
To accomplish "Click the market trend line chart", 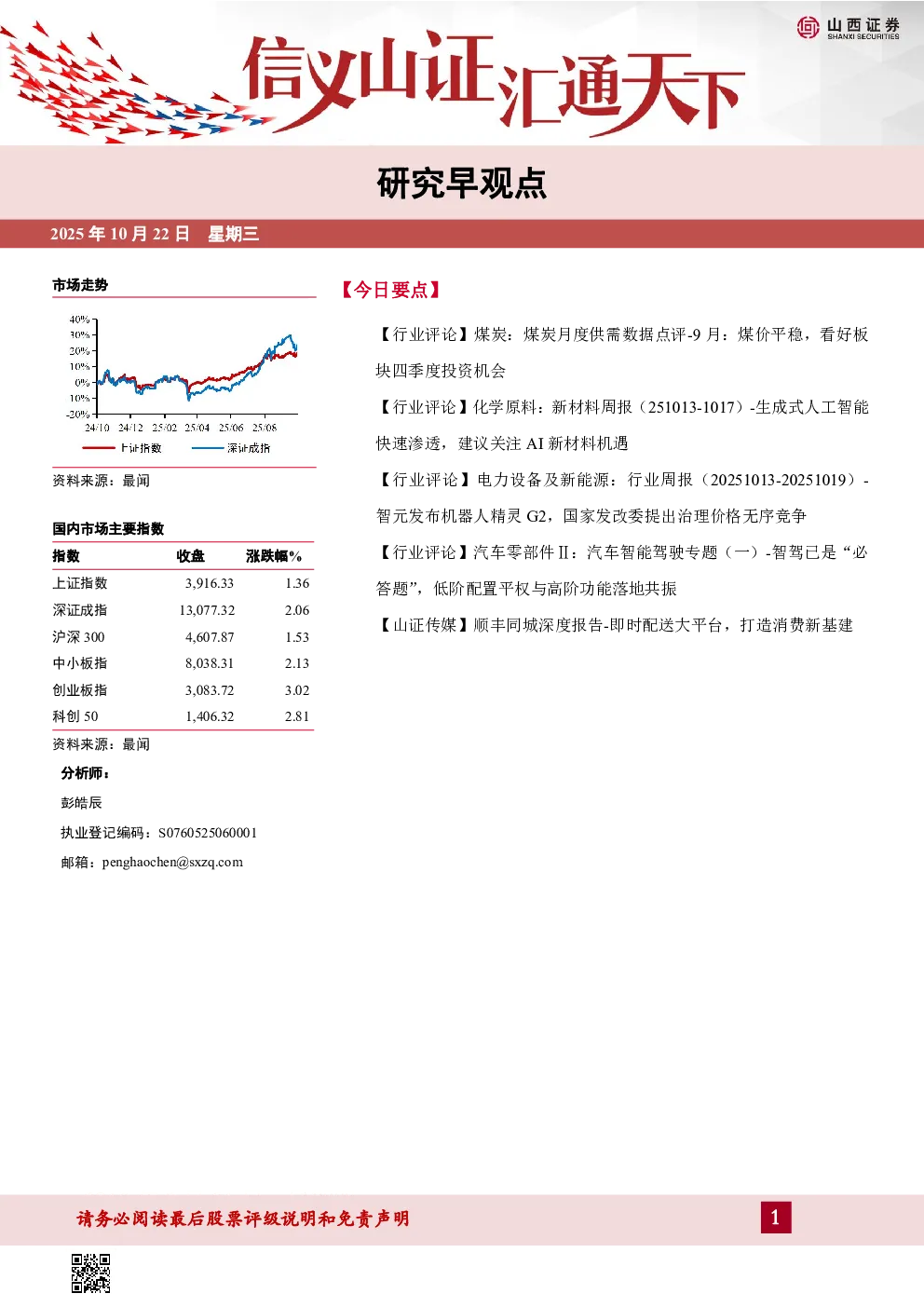I will pyautogui.click(x=184, y=376).
